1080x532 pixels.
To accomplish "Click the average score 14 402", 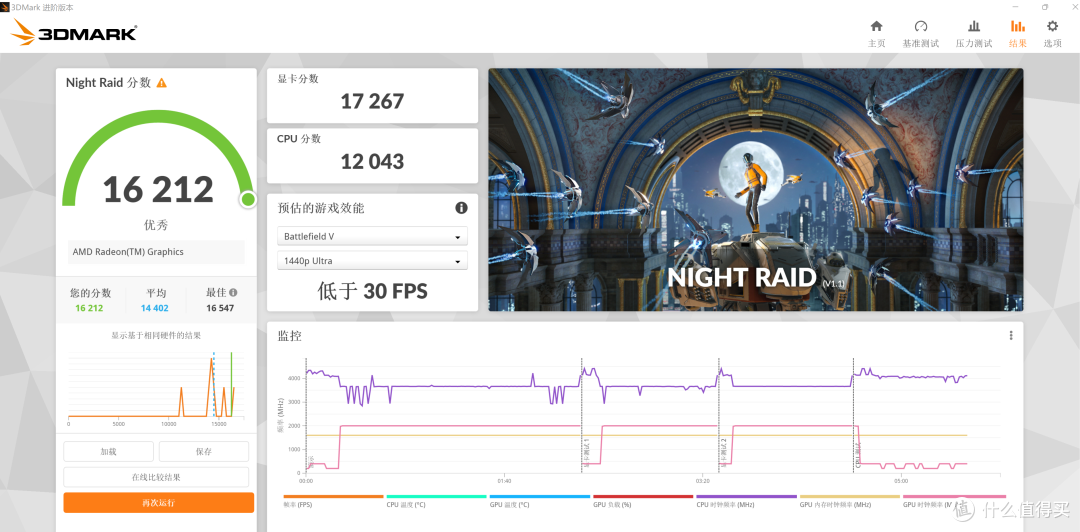I will (x=155, y=308).
